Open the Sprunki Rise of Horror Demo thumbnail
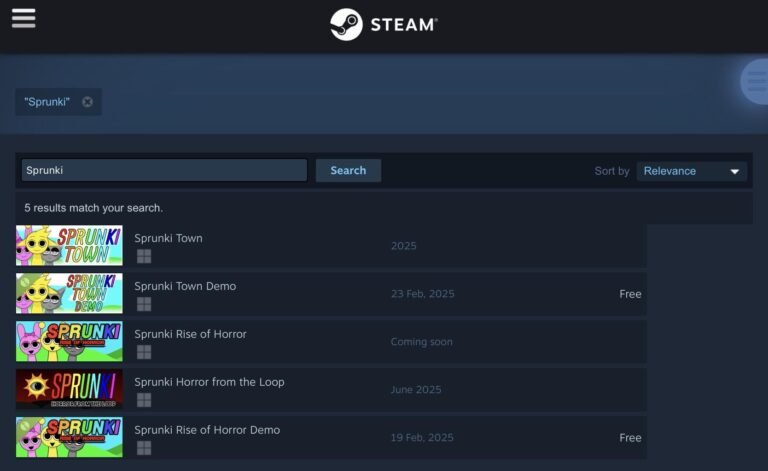Viewport: 768px width, 471px height. click(x=69, y=437)
